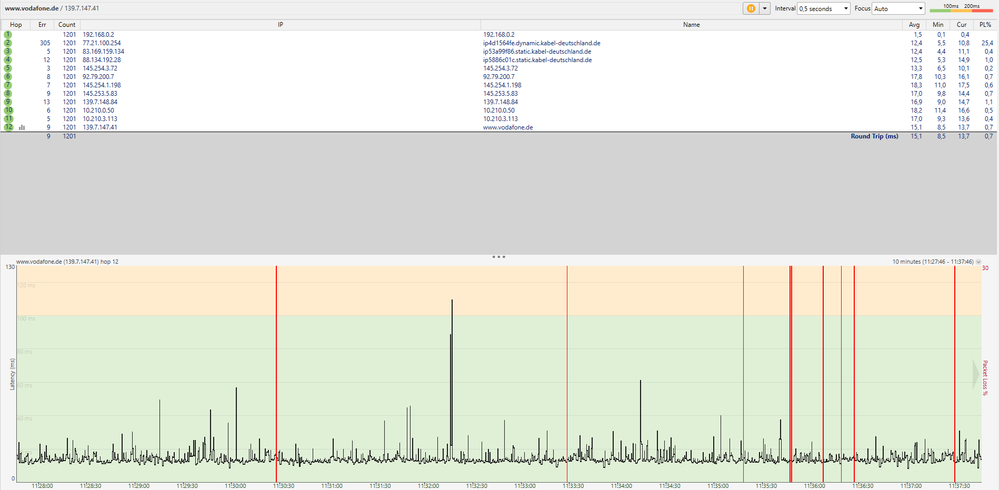
Task: Click the Hop column header
Action: (x=15, y=23)
